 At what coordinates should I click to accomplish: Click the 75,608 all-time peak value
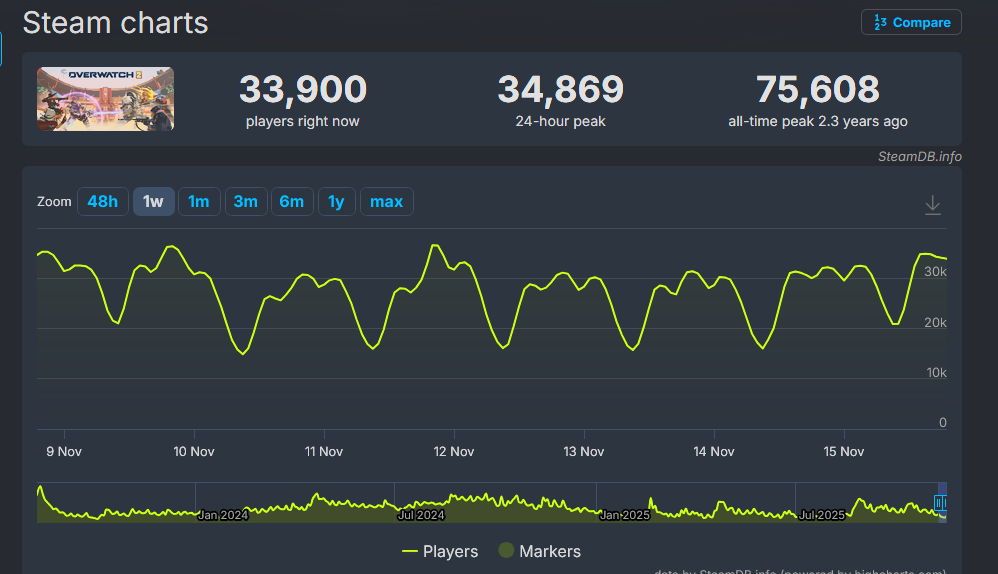(818, 89)
